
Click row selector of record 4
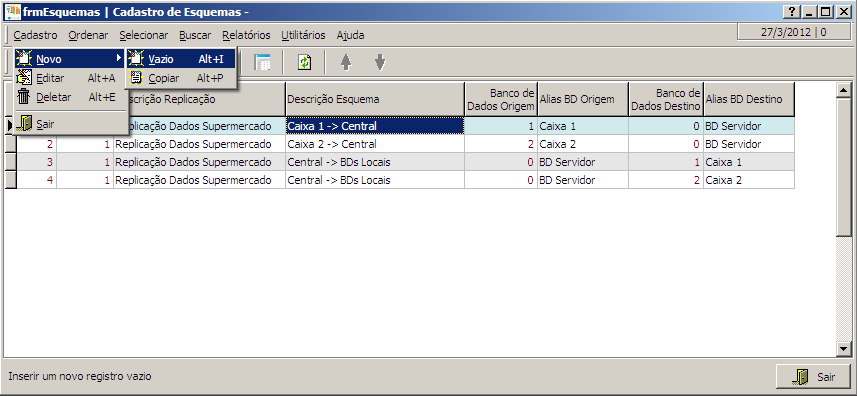point(11,180)
